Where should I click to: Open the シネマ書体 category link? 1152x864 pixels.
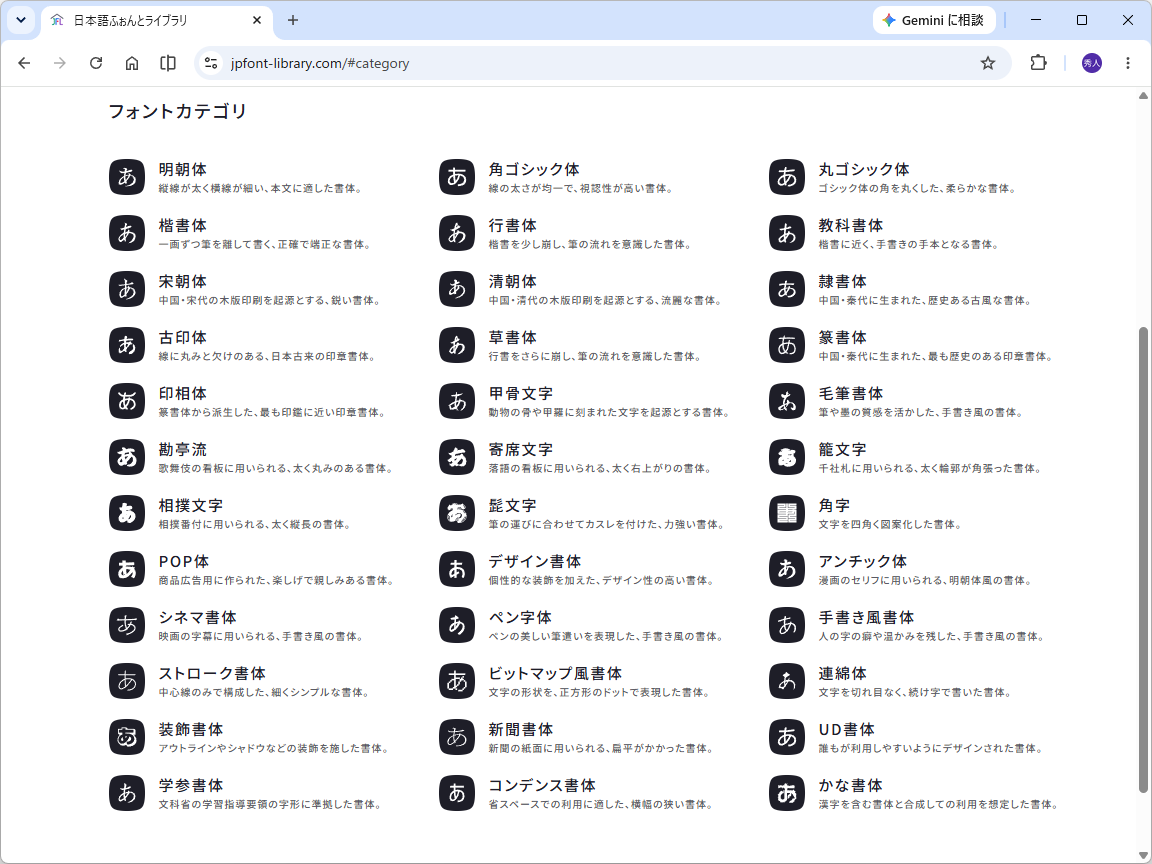point(198,617)
